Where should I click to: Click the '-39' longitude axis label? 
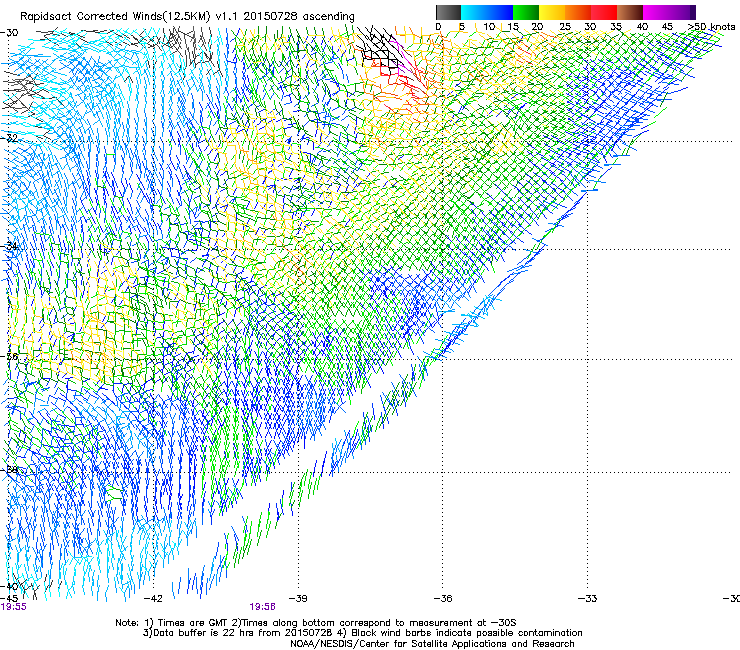click(298, 599)
